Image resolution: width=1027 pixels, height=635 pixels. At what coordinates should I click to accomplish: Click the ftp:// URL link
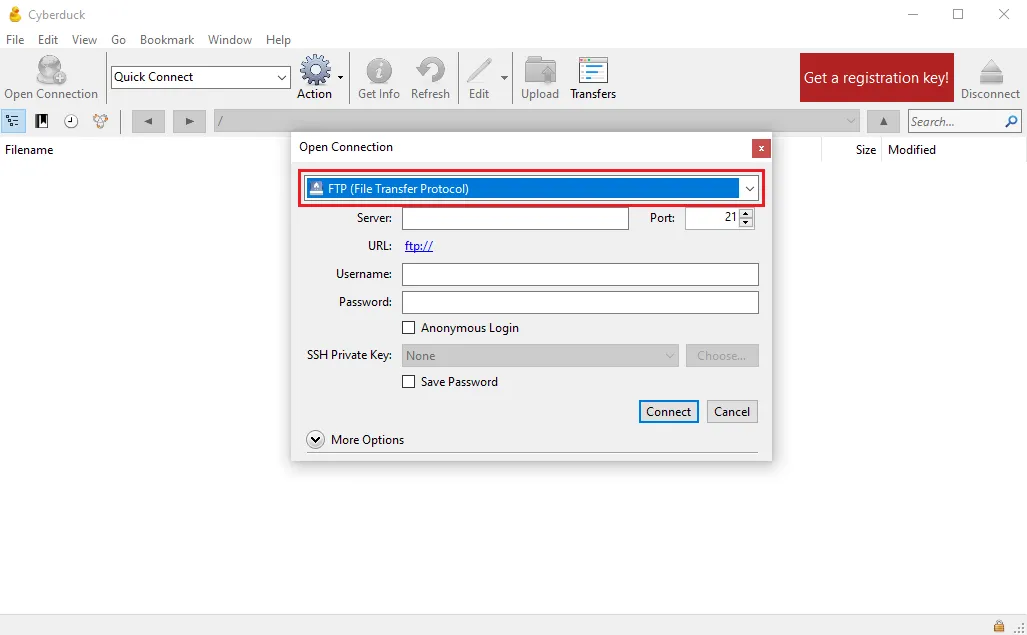[x=419, y=246]
